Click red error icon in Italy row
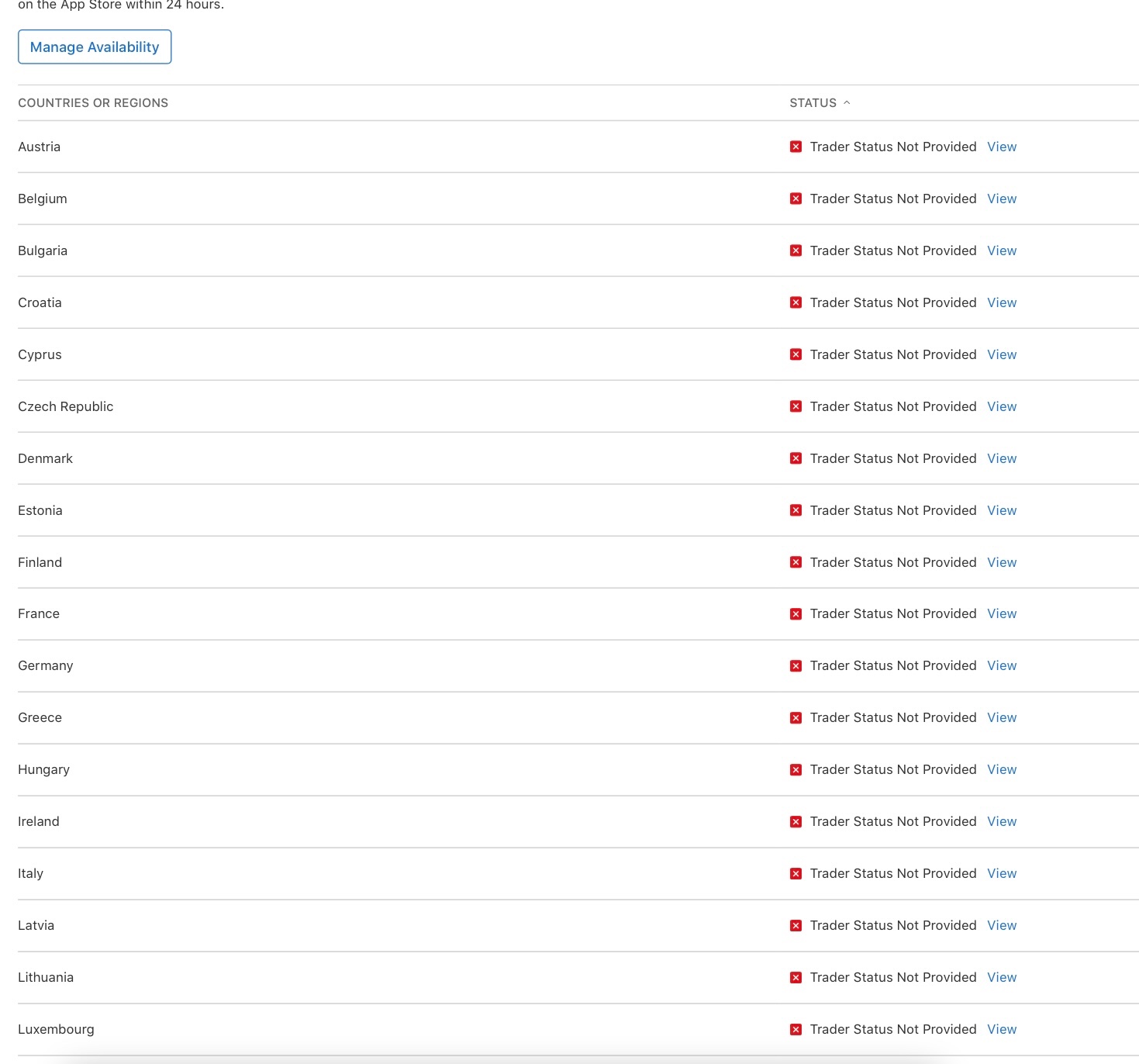 [x=796, y=874]
